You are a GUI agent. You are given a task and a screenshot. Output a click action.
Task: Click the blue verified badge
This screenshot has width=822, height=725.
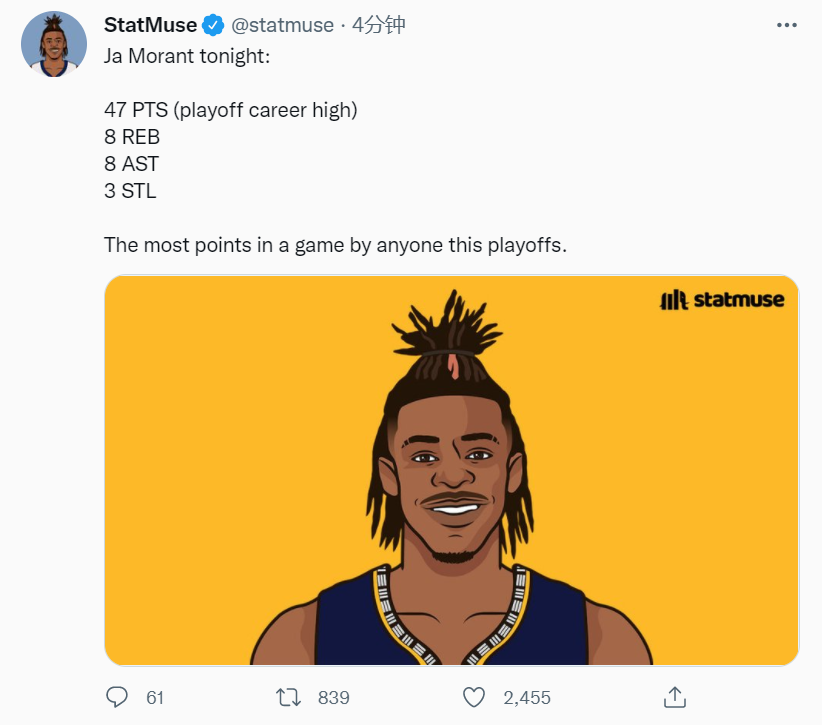click(x=213, y=25)
